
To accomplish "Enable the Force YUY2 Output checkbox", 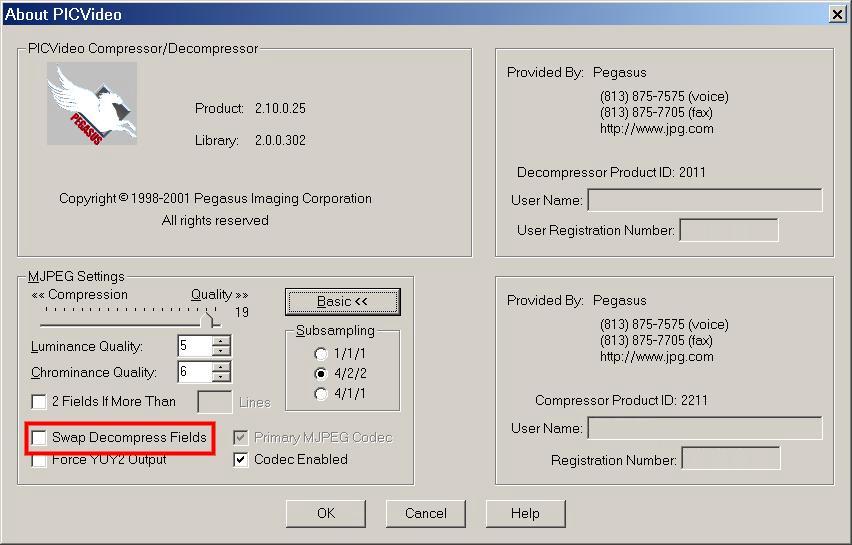I will pyautogui.click(x=39, y=460).
